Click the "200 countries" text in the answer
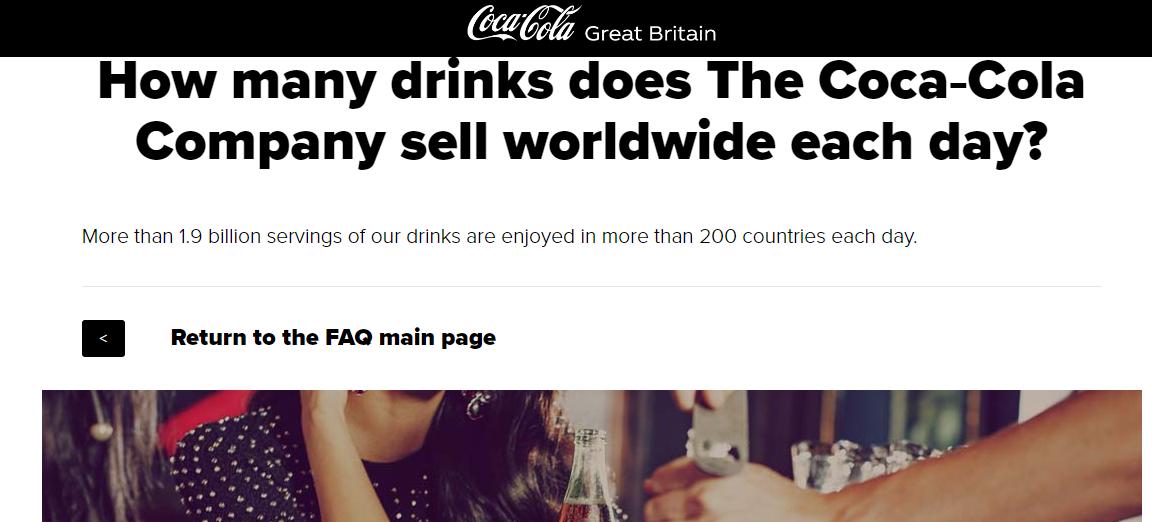This screenshot has height=522, width=1152. click(762, 237)
